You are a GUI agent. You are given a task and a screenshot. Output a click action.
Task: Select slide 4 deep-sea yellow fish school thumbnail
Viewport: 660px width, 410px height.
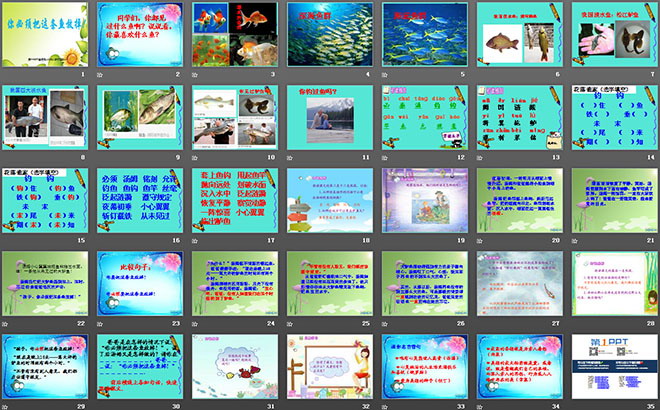330,35
